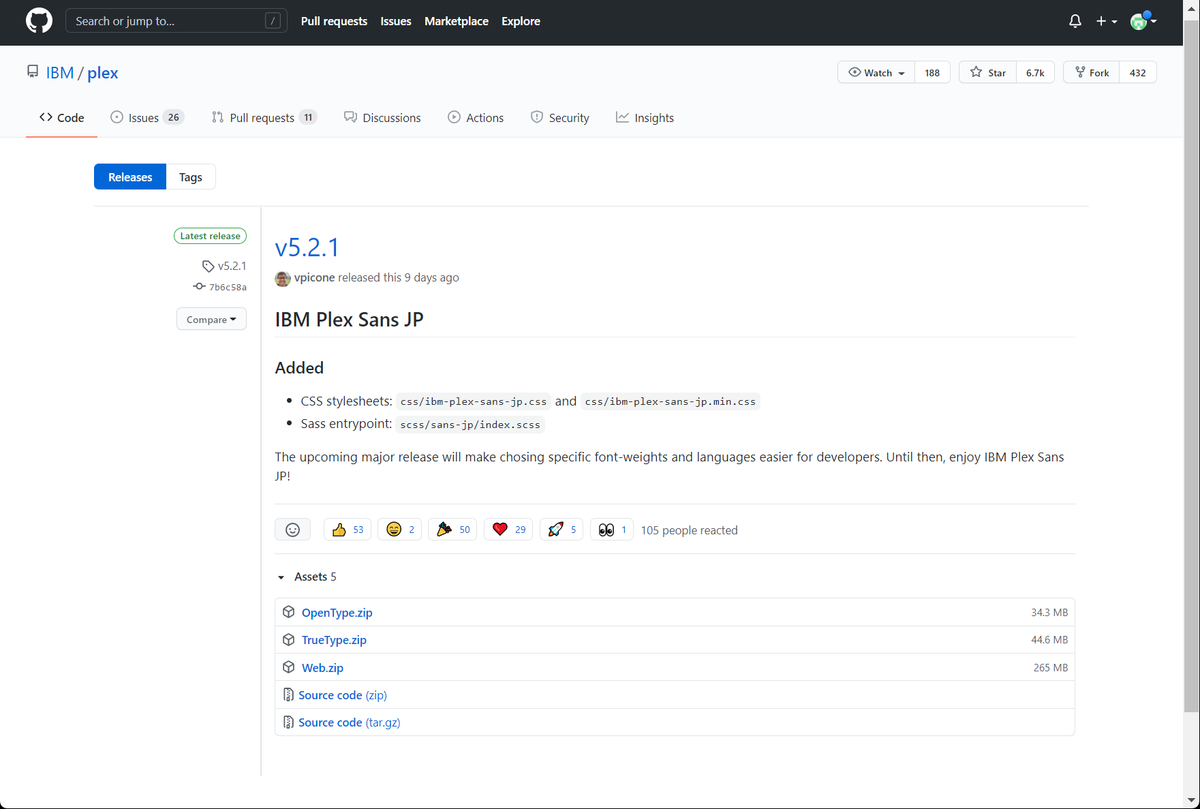Open the IBM organization link
Viewport: 1200px width, 809px height.
(60, 73)
